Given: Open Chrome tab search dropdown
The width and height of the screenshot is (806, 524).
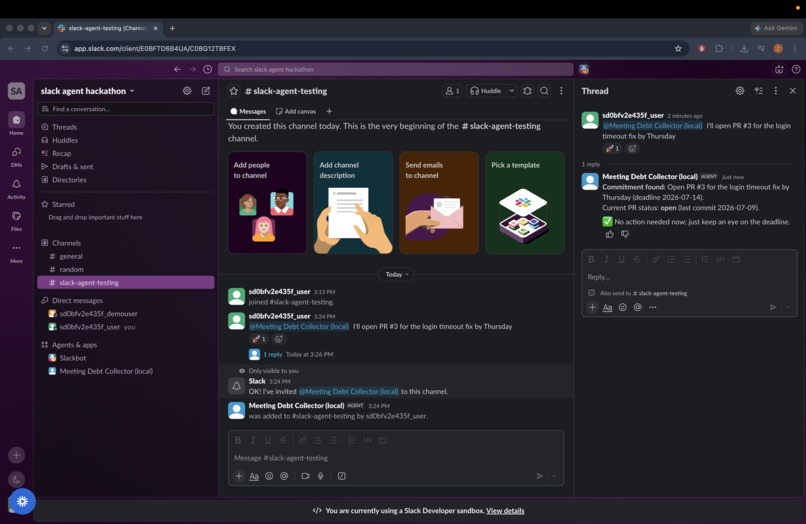Looking at the screenshot, I should (x=44, y=28).
